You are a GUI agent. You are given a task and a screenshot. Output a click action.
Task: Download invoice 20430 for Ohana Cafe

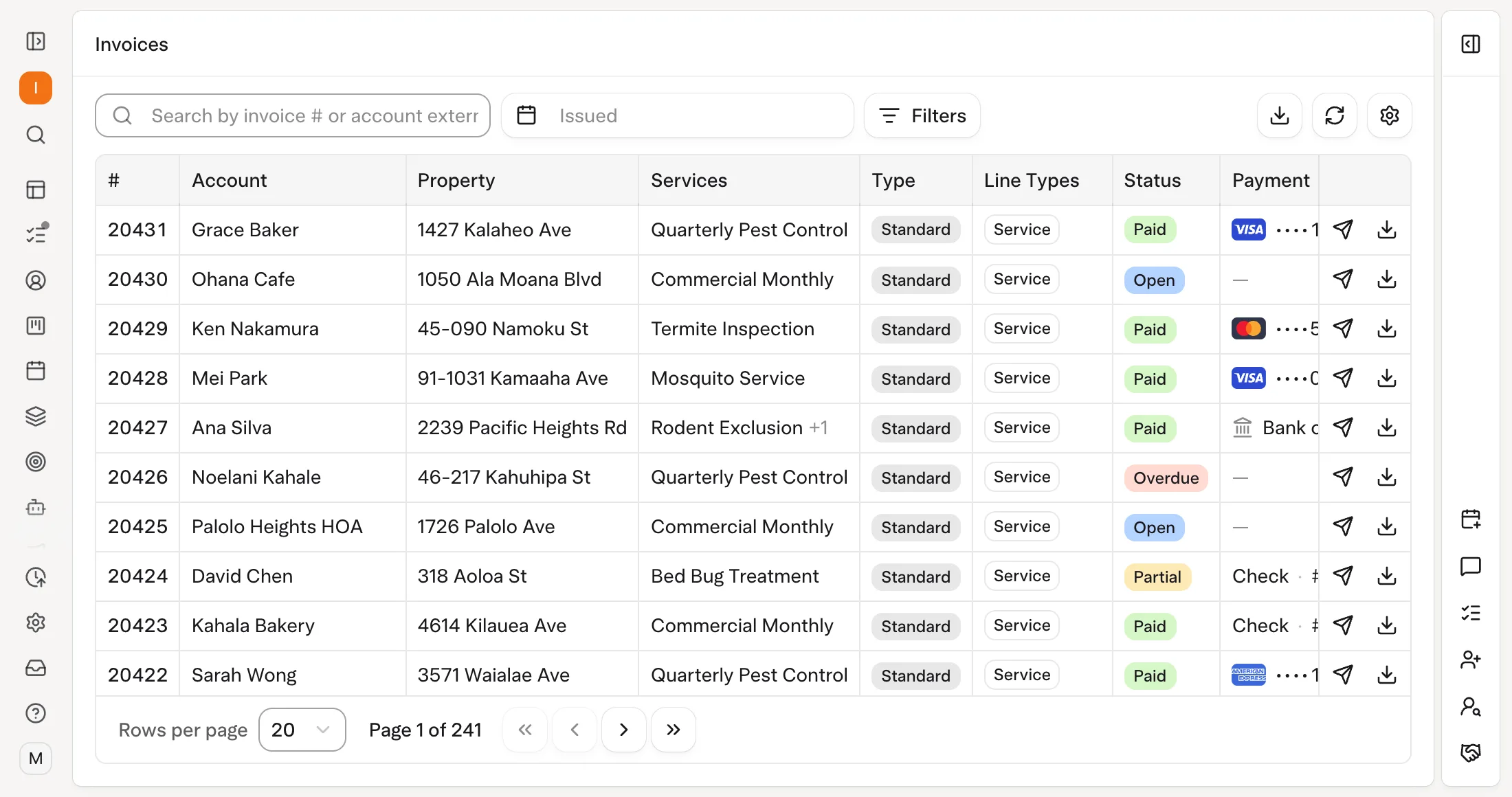(1387, 279)
